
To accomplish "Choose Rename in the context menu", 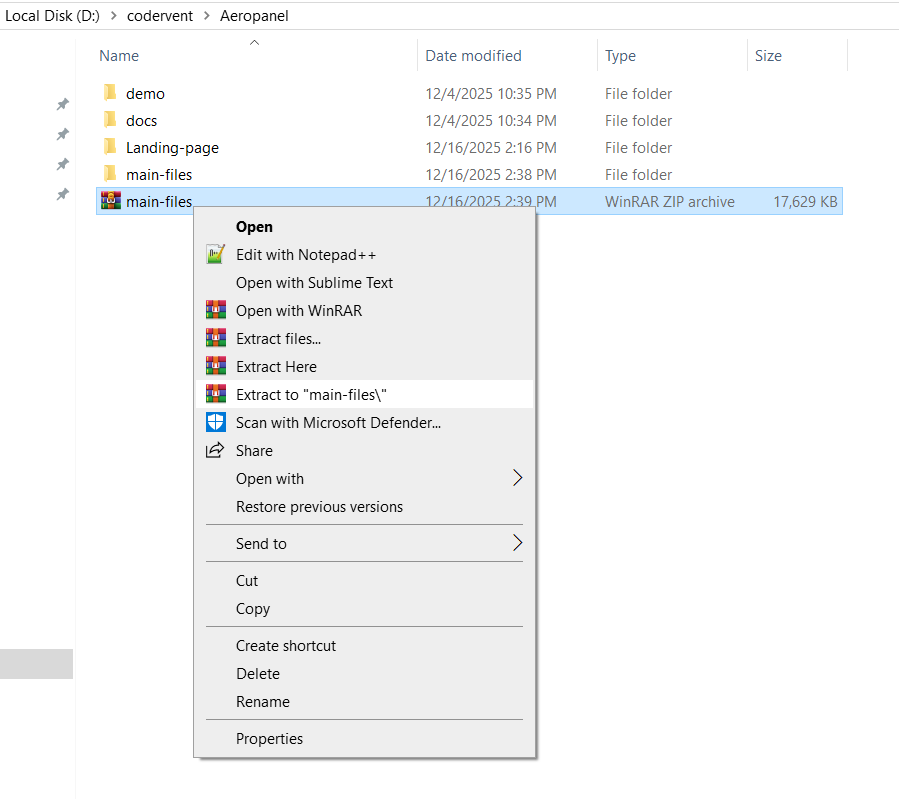I will point(262,702).
